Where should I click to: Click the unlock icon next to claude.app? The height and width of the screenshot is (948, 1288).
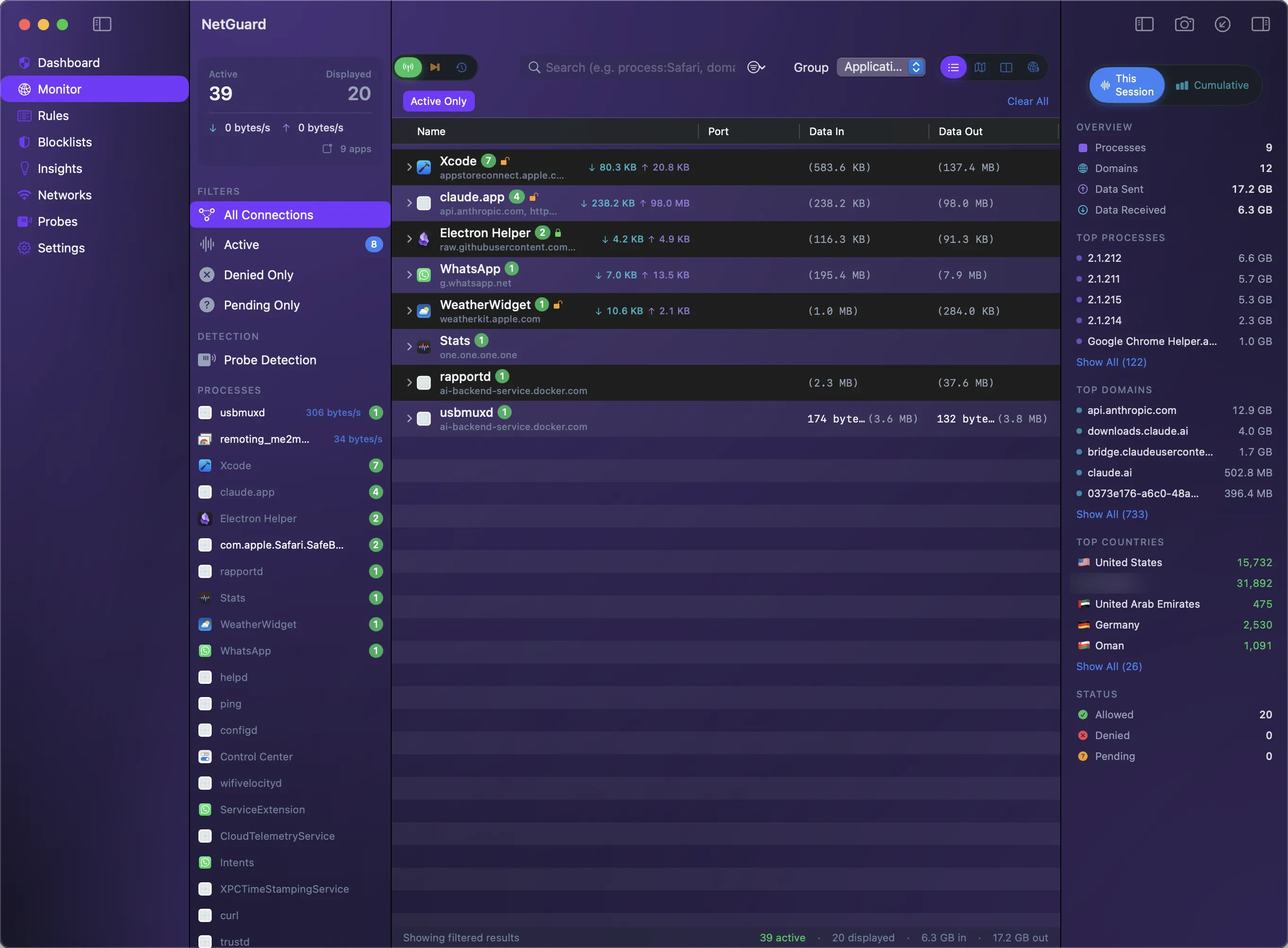click(533, 197)
